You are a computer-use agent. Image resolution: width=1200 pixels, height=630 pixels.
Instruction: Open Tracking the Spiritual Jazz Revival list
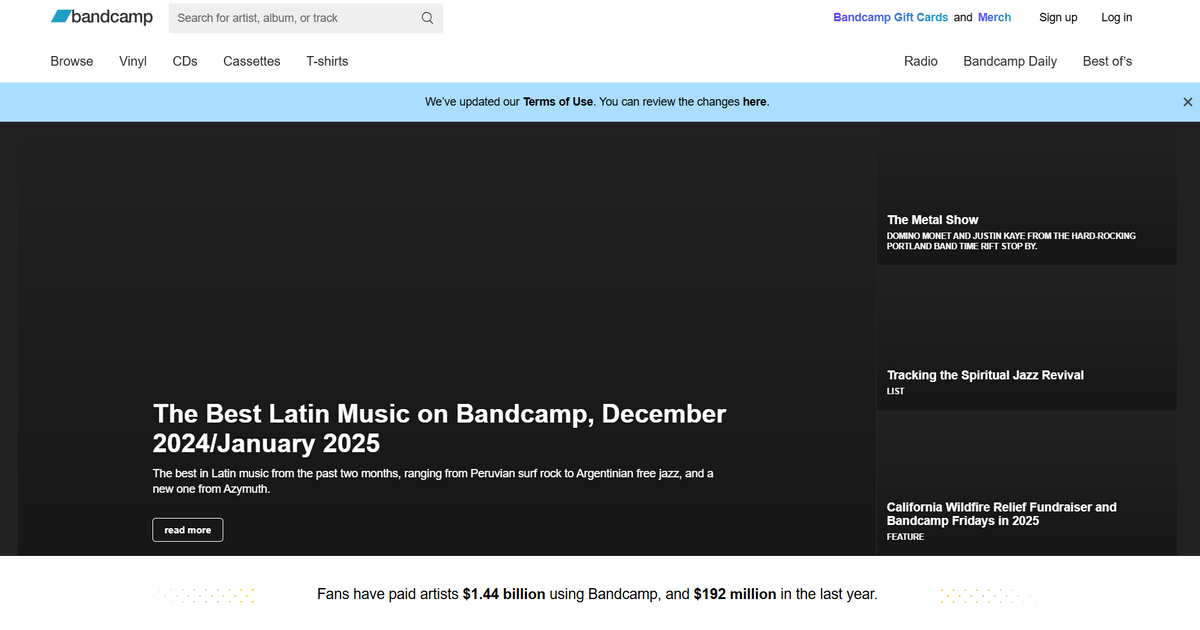pos(1027,339)
